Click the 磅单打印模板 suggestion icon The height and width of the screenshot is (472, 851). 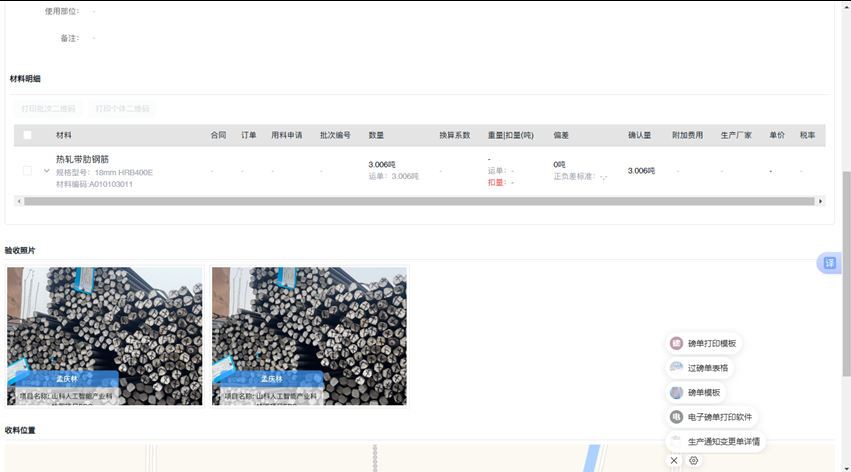pyautogui.click(x=677, y=343)
